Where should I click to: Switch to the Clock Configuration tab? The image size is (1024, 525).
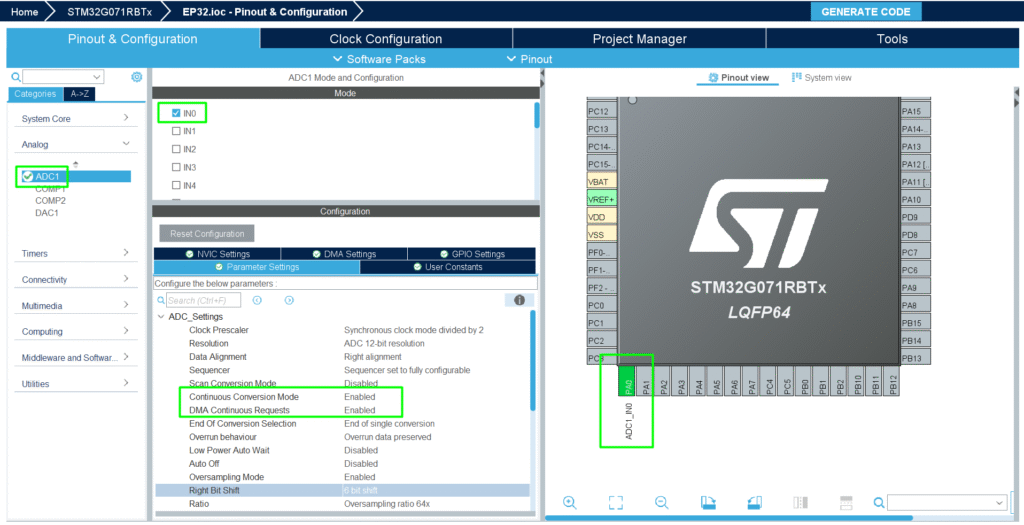(x=386, y=39)
